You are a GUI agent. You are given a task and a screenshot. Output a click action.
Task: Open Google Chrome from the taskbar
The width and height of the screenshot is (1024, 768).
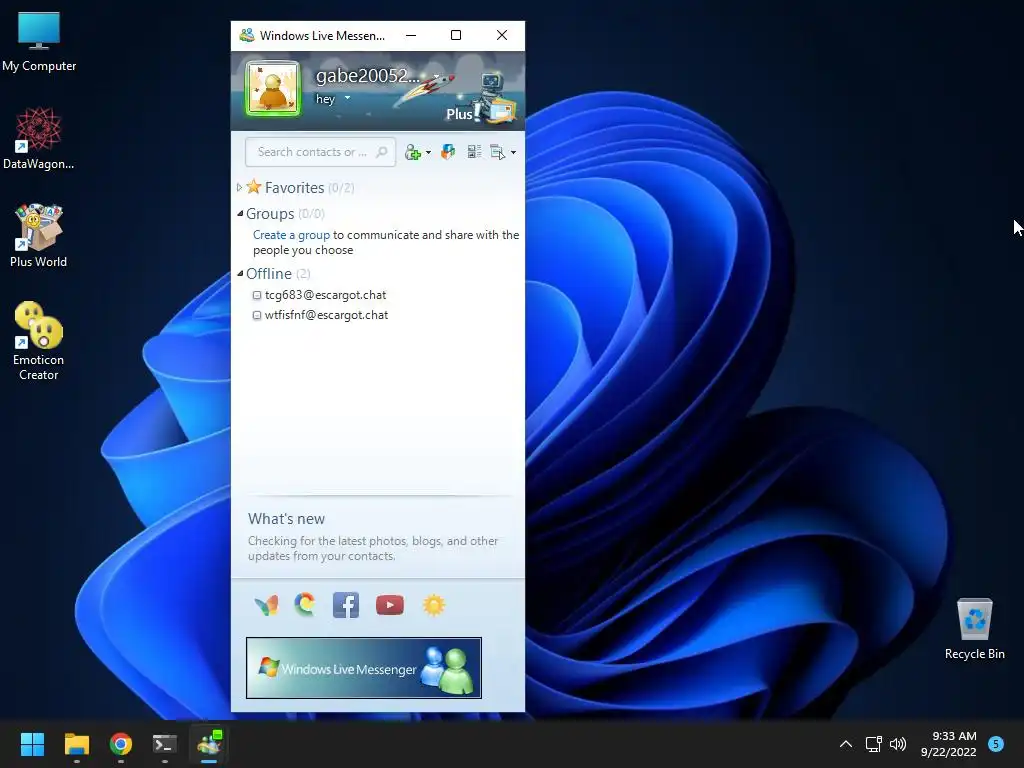[x=121, y=744]
